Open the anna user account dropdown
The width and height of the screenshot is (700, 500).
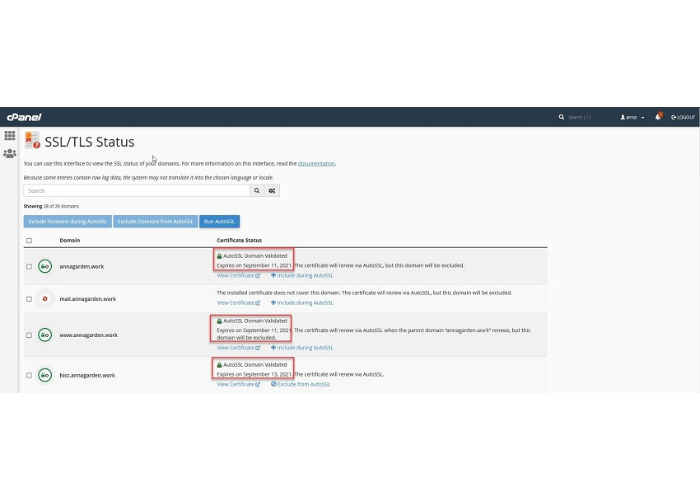633,117
